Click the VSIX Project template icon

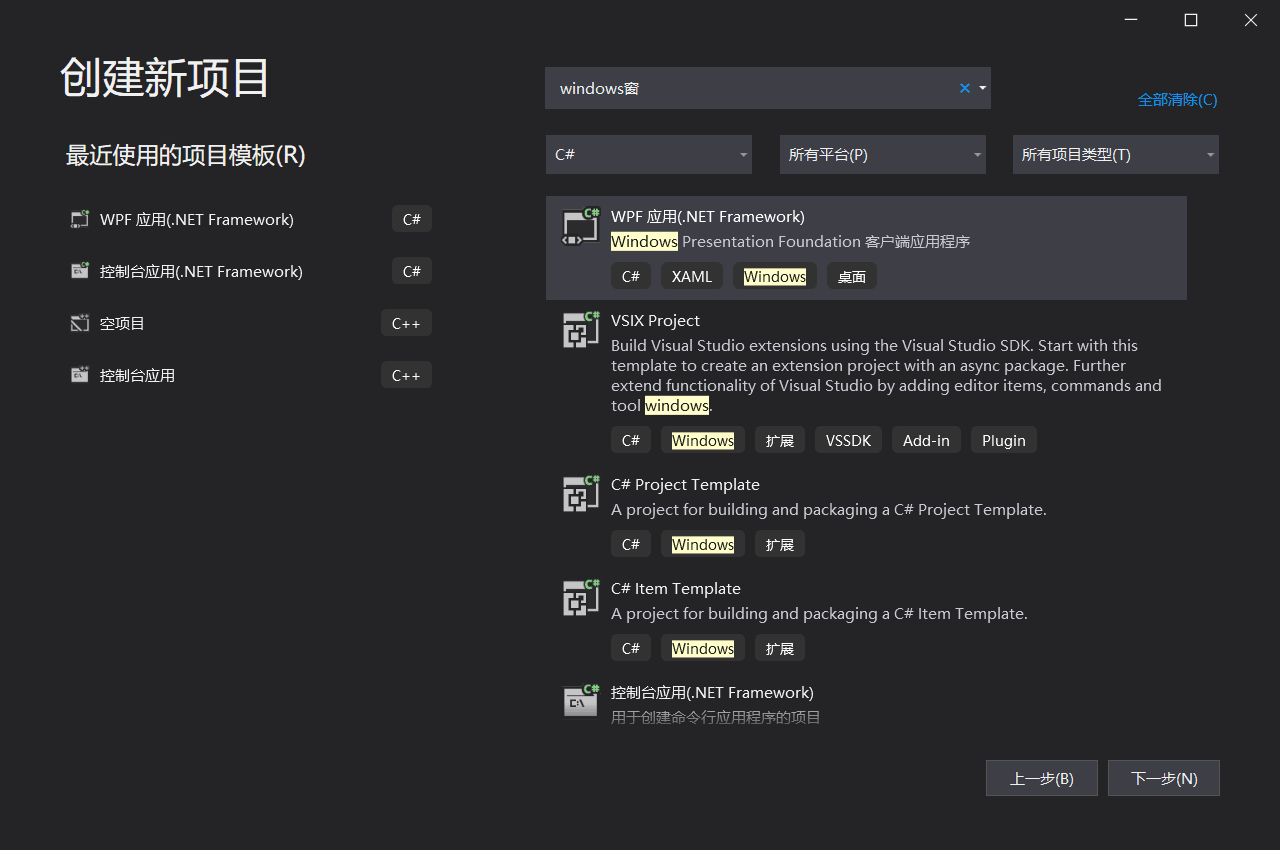[580, 331]
